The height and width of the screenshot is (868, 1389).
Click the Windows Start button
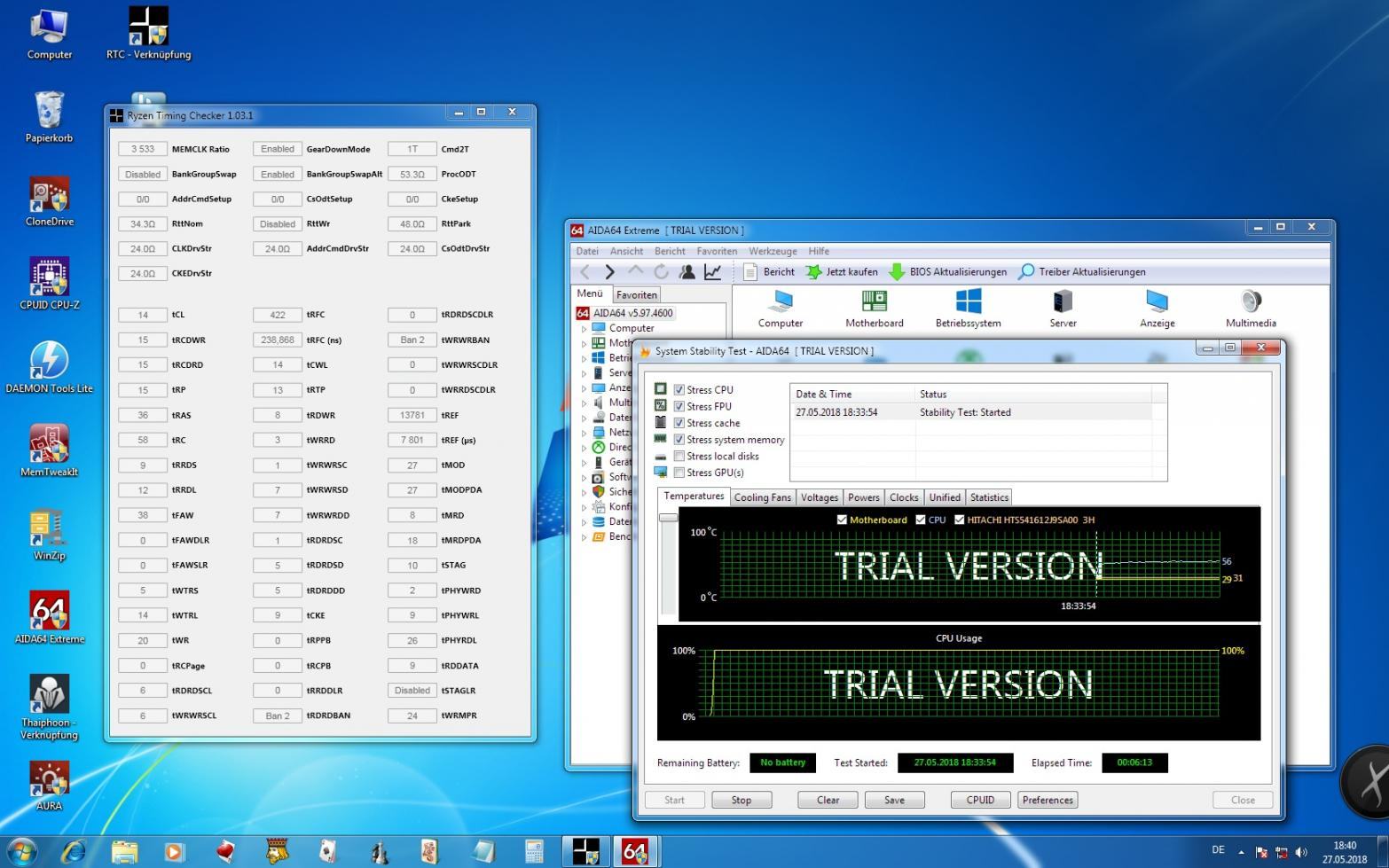coord(21,851)
